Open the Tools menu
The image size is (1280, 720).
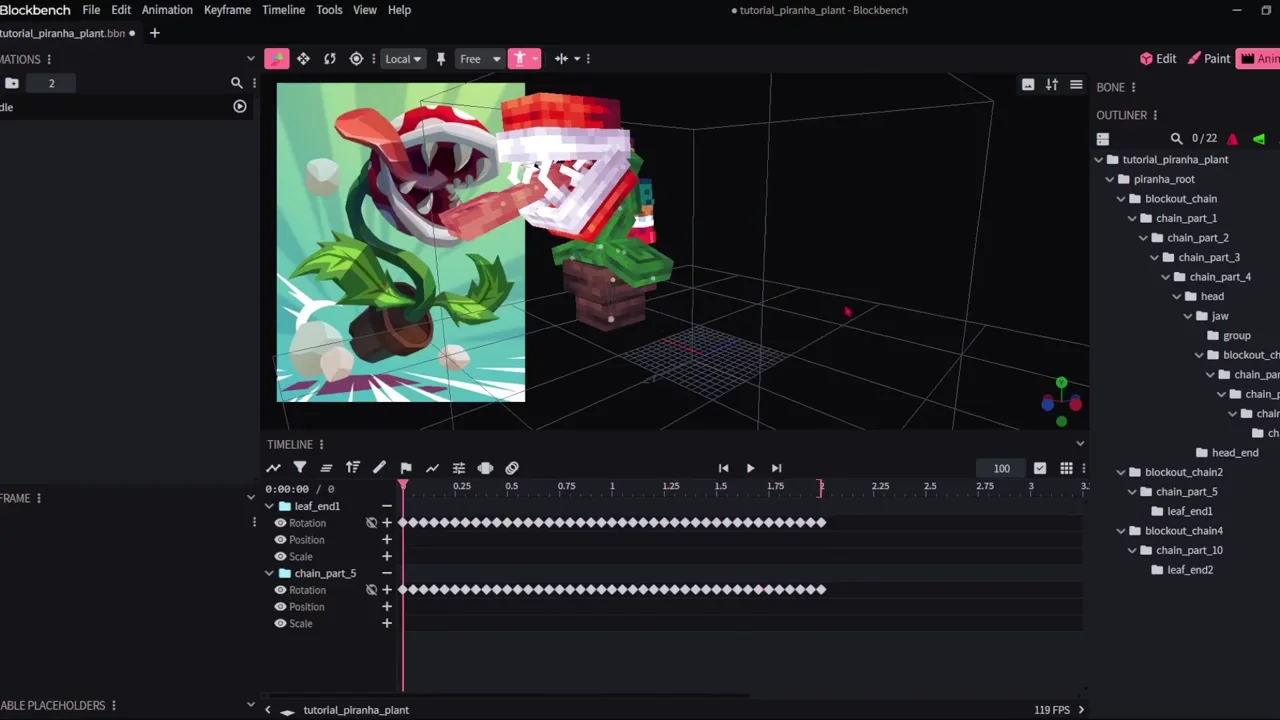coord(329,10)
